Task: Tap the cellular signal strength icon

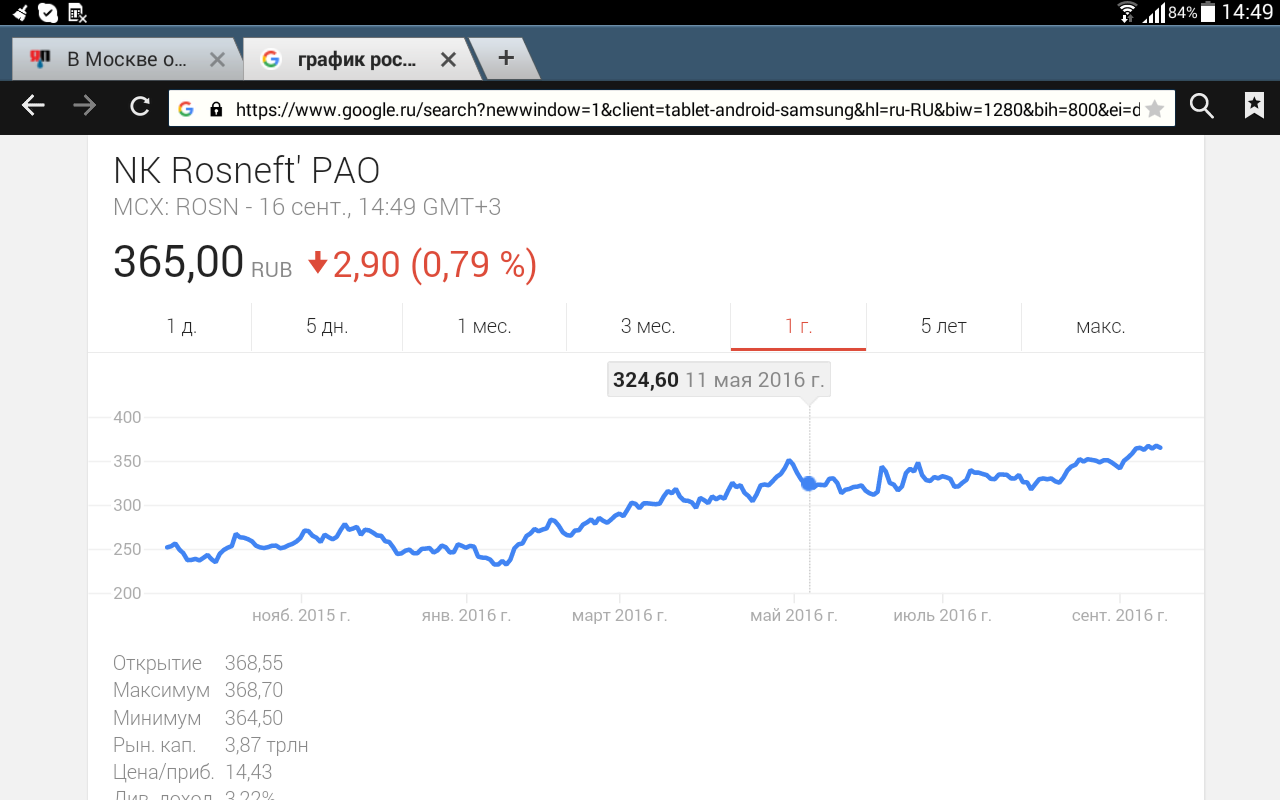Action: [x=1154, y=13]
